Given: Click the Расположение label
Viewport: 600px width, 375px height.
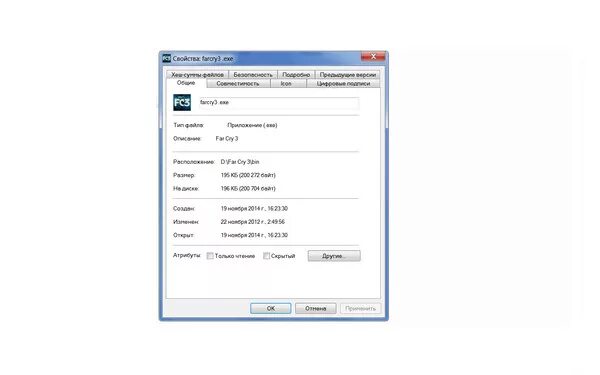Looking at the screenshot, I should click(x=194, y=162).
